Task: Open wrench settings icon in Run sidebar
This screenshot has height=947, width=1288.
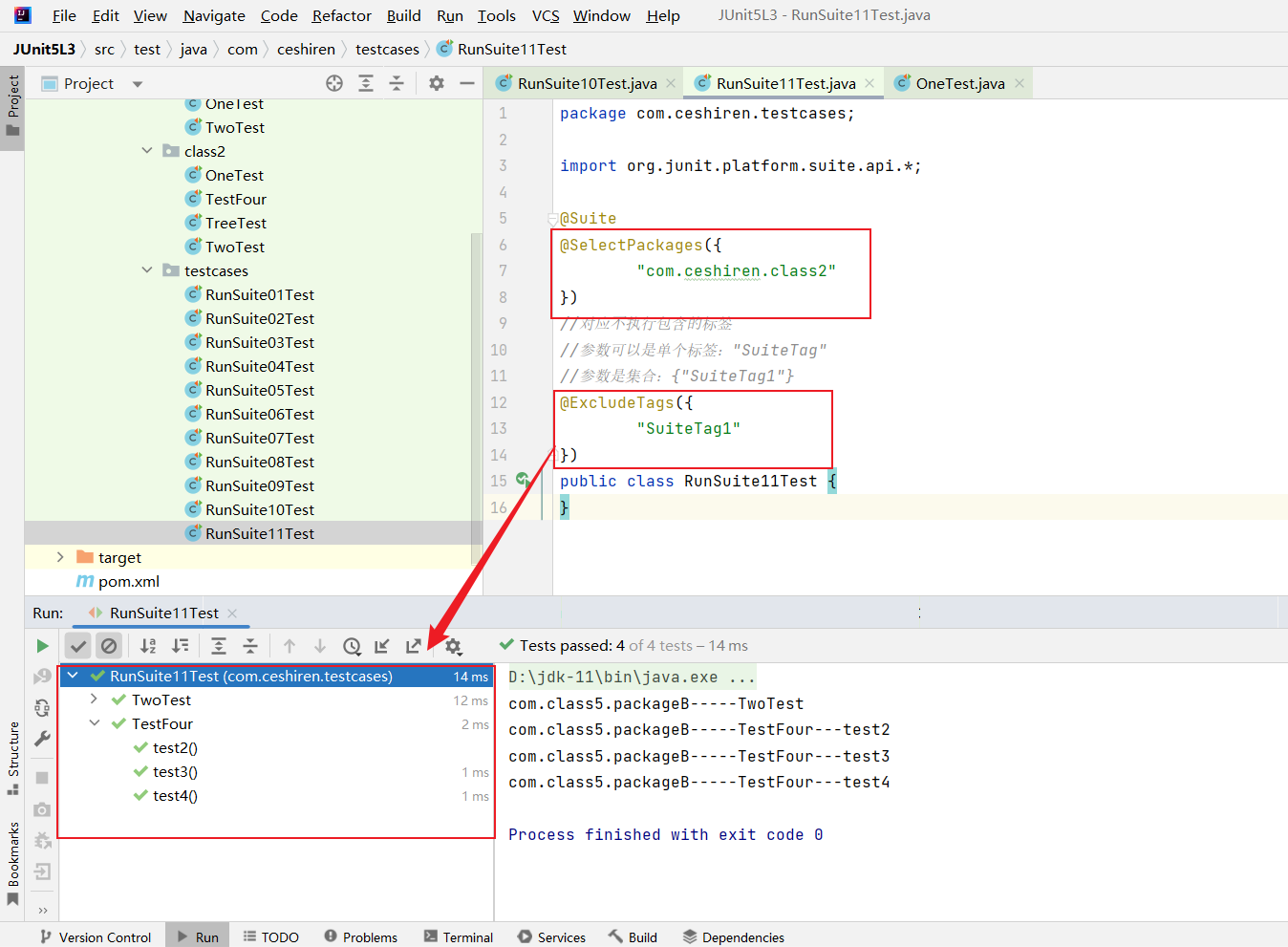Action: click(x=42, y=739)
